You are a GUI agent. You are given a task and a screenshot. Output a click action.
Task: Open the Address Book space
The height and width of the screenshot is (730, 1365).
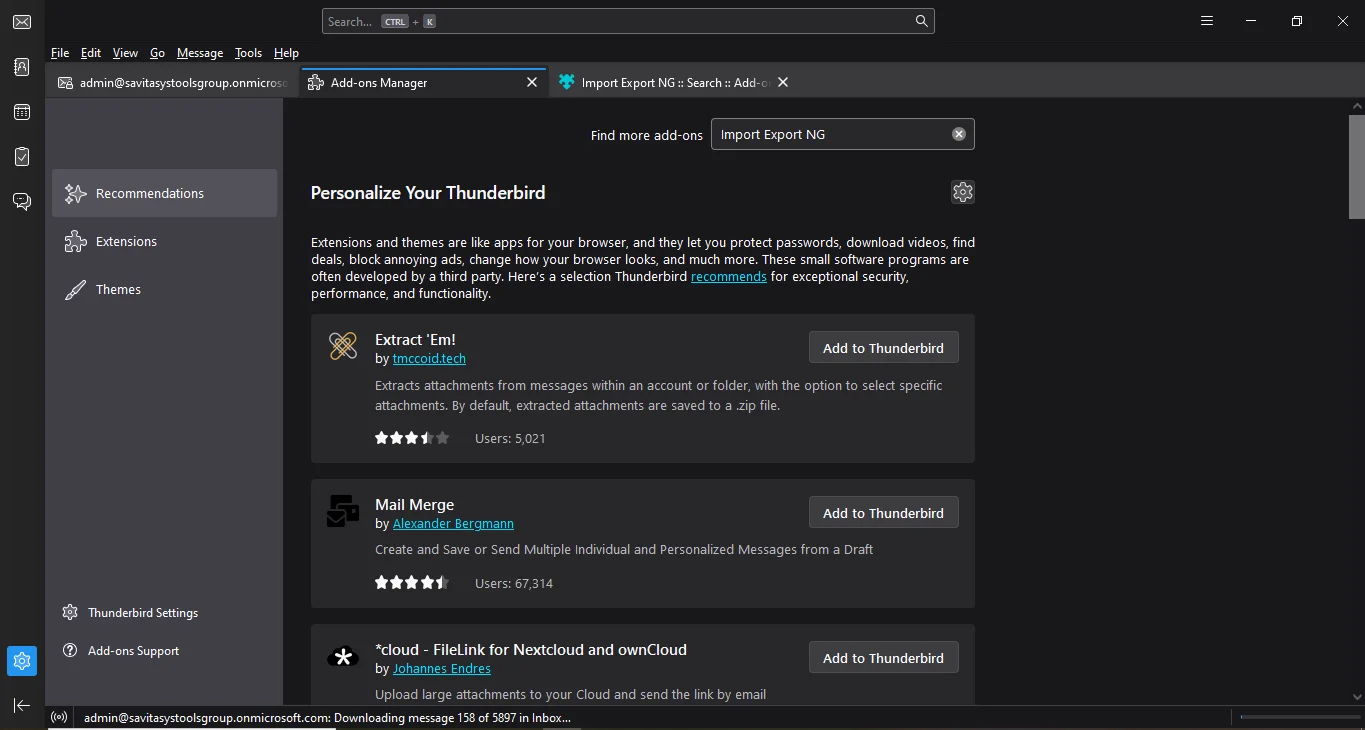click(22, 67)
